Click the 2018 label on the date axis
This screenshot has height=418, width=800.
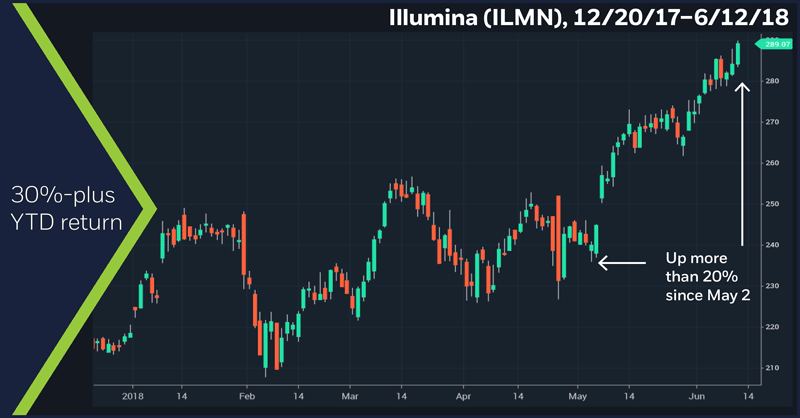pyautogui.click(x=131, y=395)
